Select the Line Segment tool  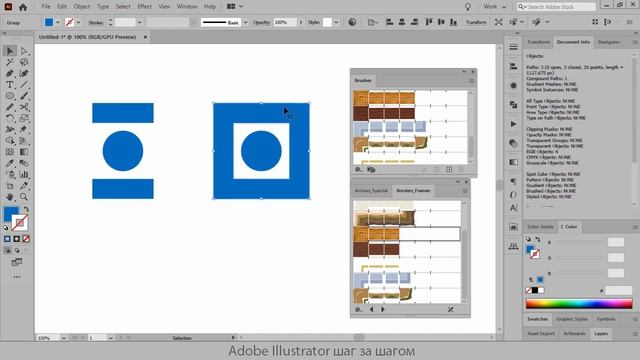click(x=24, y=85)
